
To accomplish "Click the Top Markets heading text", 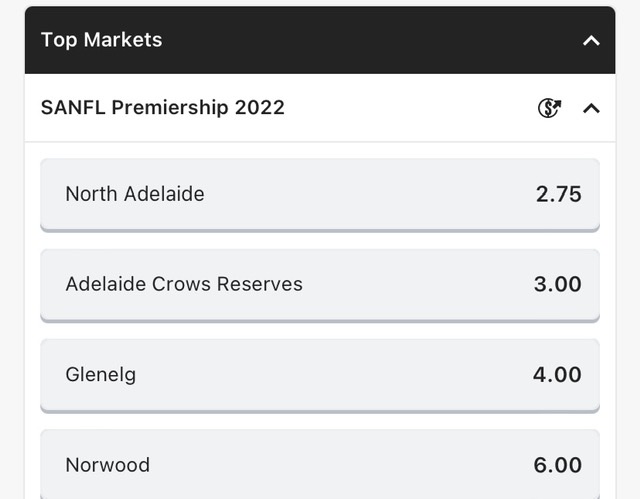I will tap(101, 40).
